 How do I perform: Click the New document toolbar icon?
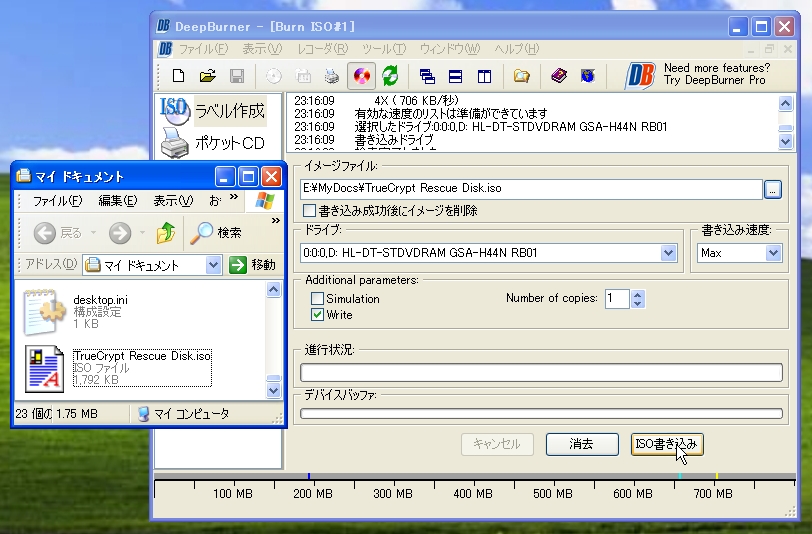point(178,77)
